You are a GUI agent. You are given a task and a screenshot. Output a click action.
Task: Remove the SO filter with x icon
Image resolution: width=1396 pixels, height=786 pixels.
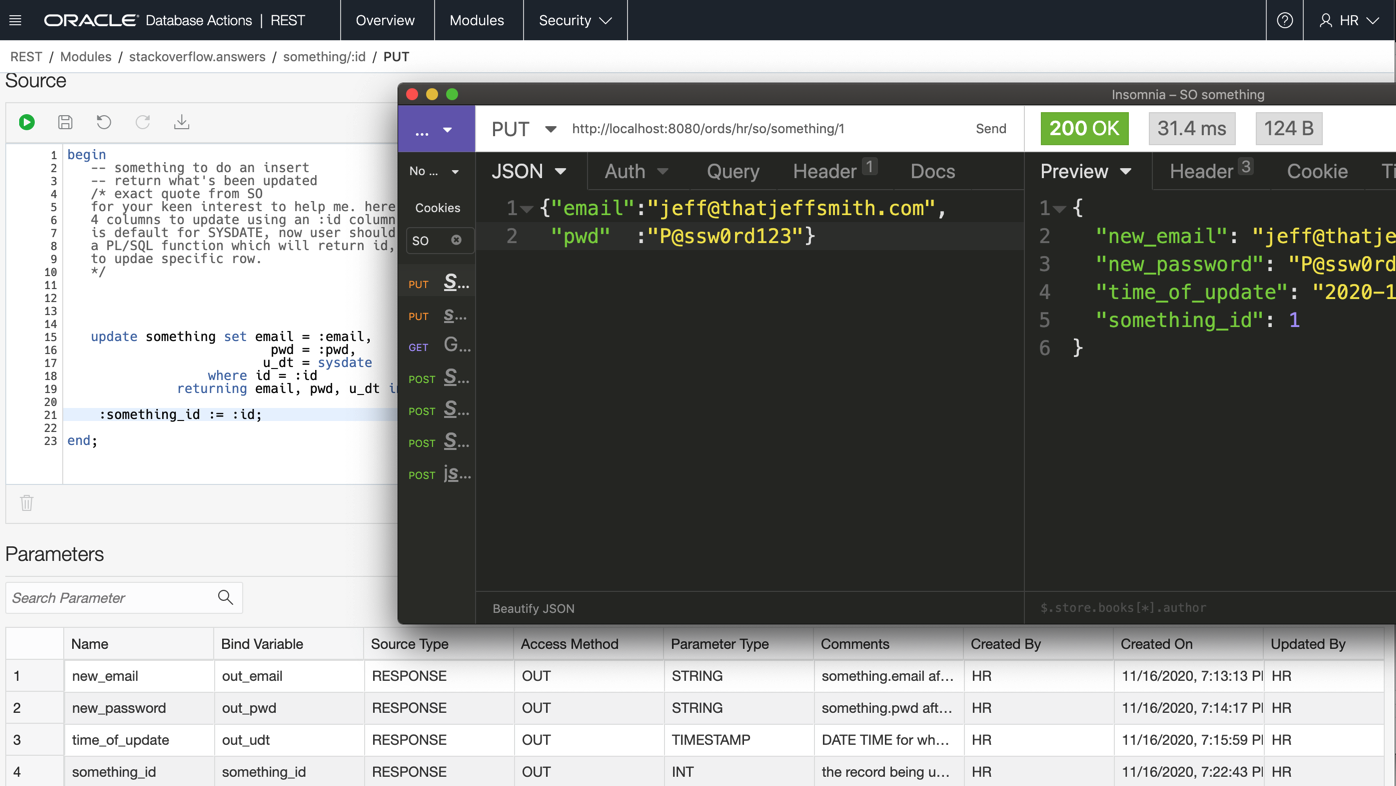point(456,240)
